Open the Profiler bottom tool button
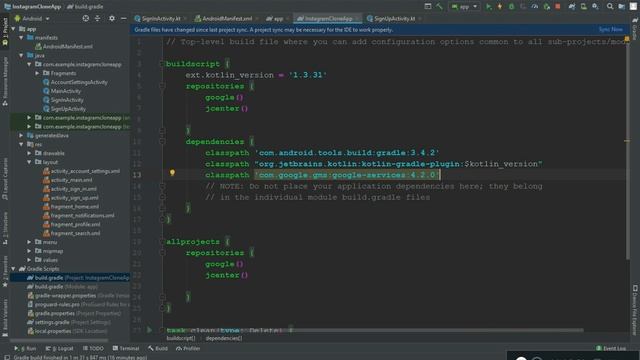640x360 pixels. 188,349
